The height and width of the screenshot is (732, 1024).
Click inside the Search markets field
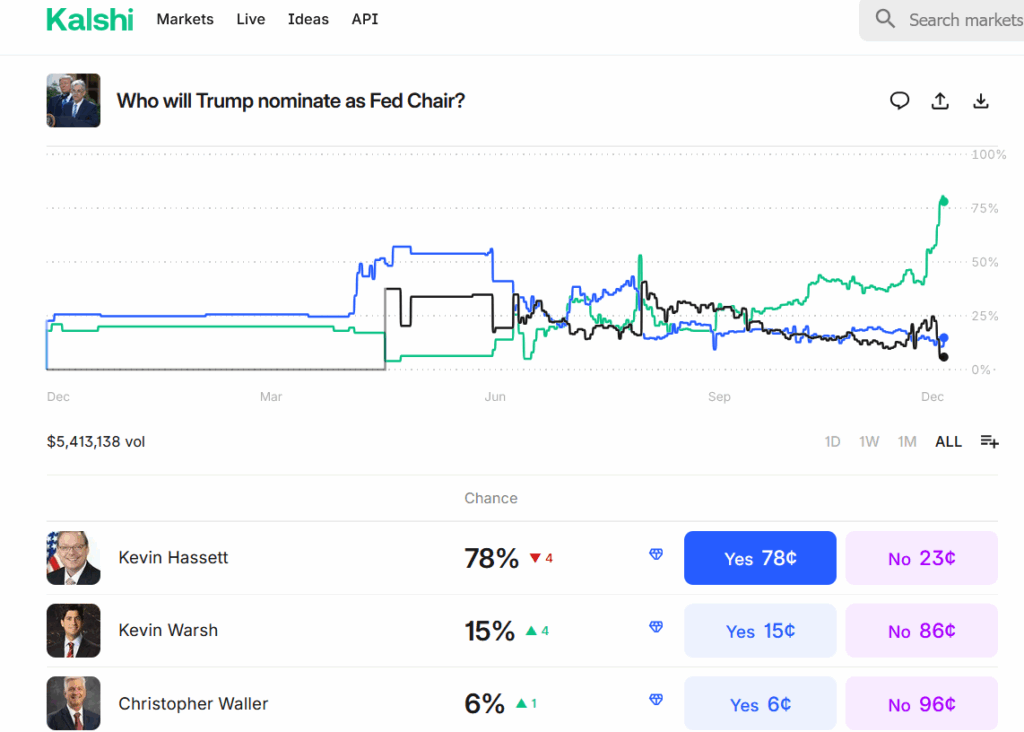click(960, 19)
